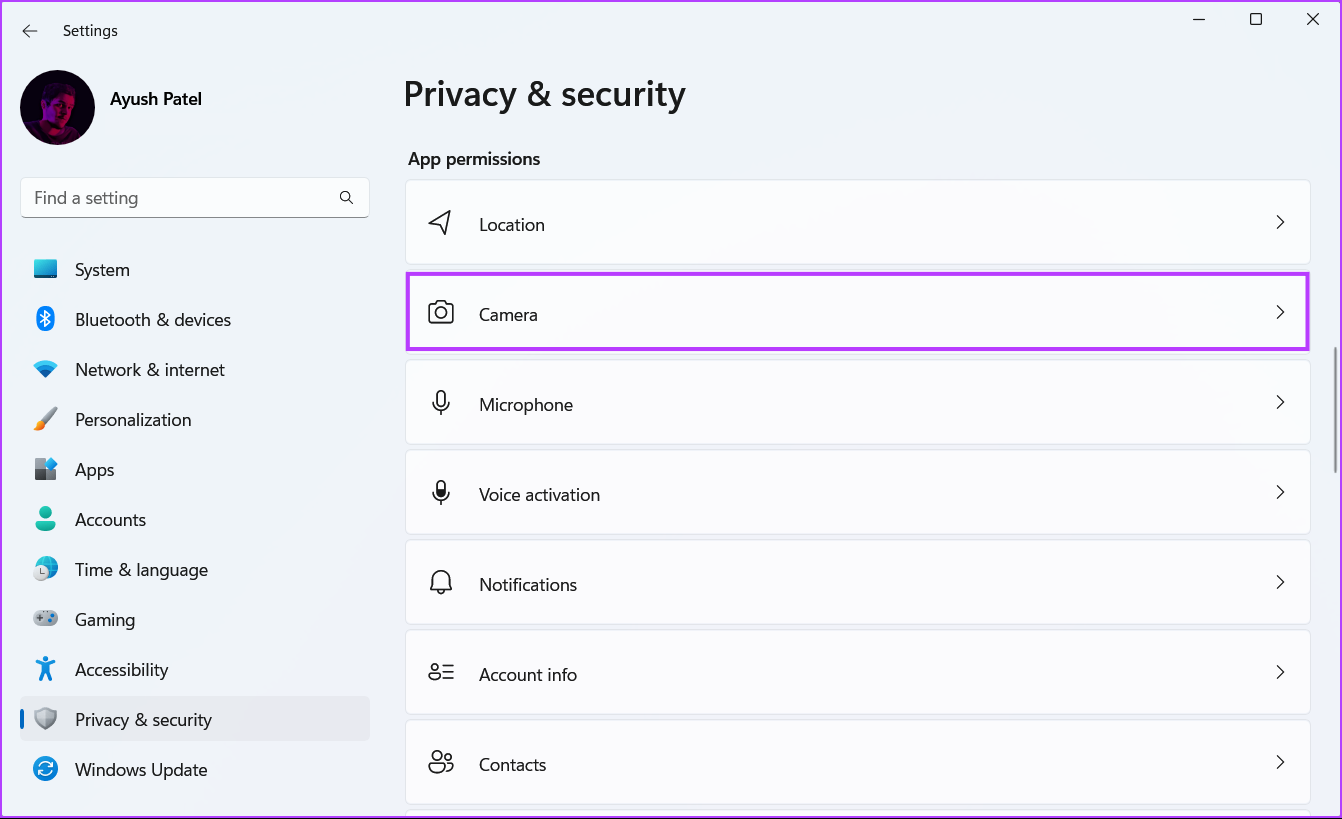Select the Camera permission icon
The image size is (1342, 819).
[x=441, y=312]
